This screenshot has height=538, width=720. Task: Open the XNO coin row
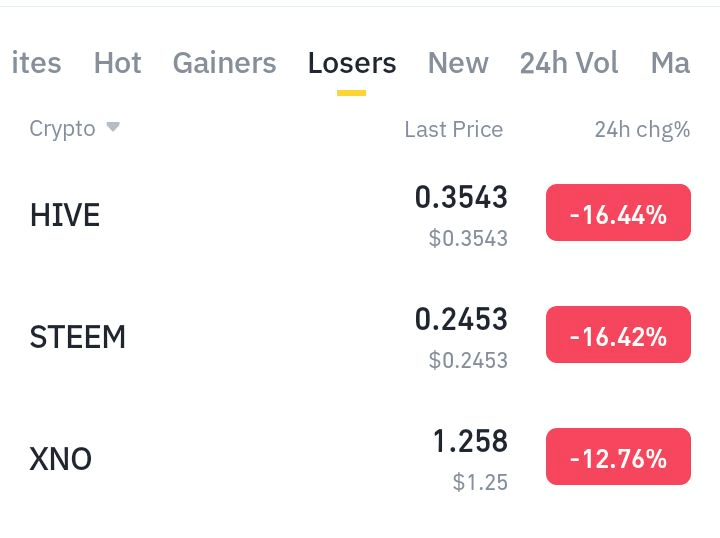(x=61, y=459)
